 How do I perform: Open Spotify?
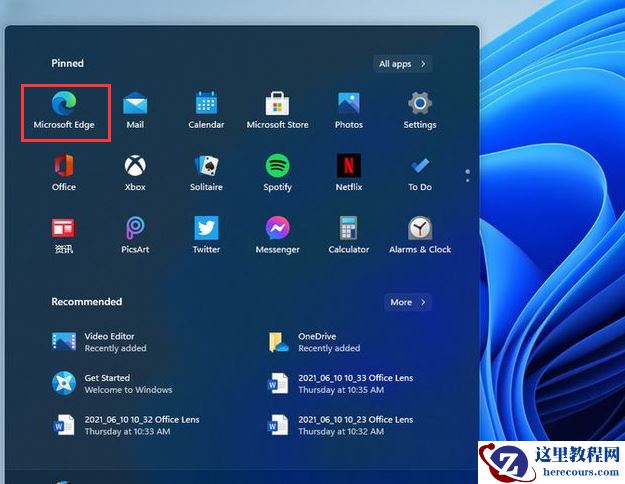click(277, 173)
